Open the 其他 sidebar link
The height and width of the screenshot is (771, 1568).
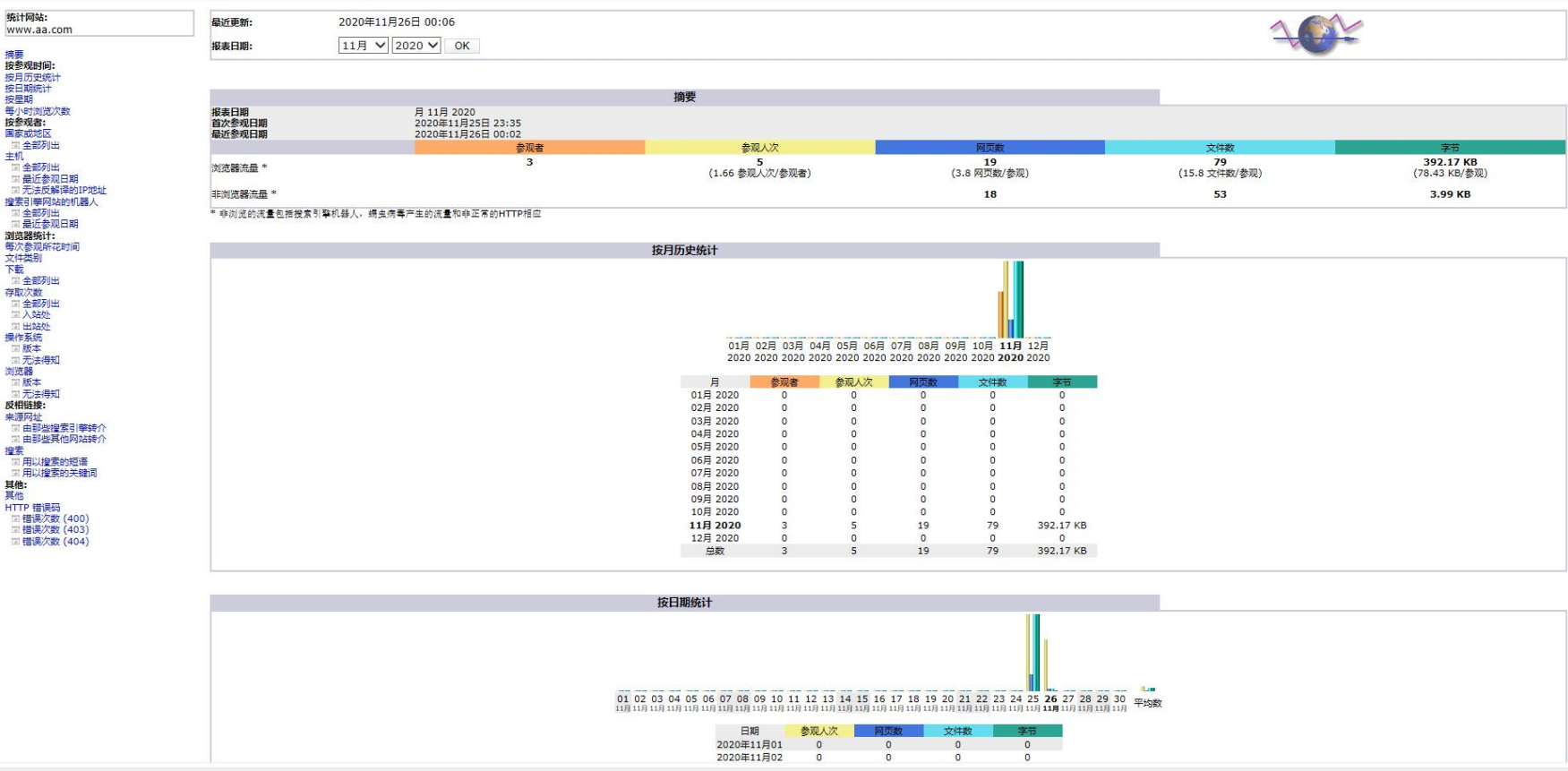click(x=14, y=496)
